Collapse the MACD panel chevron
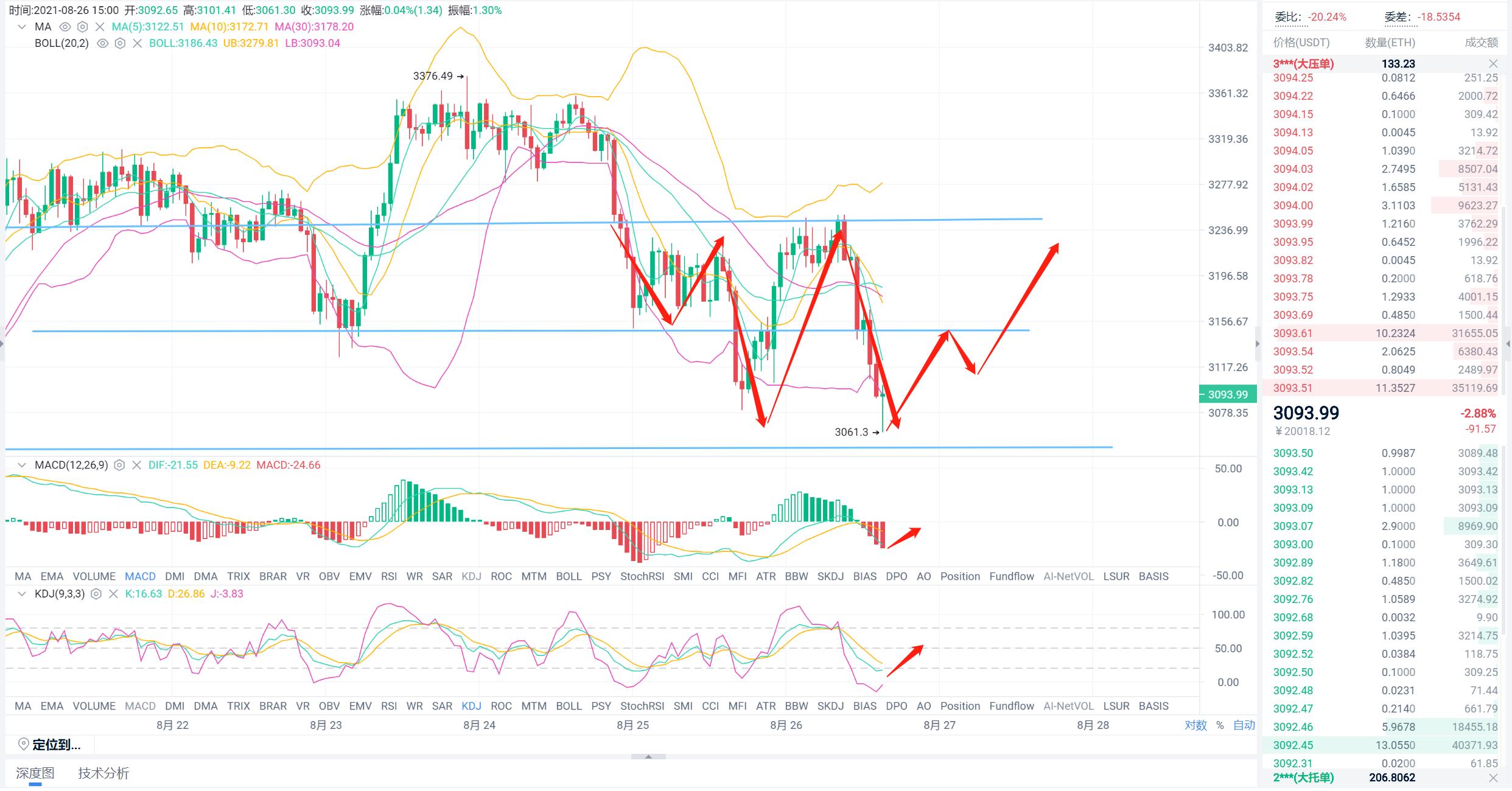 pos(22,465)
